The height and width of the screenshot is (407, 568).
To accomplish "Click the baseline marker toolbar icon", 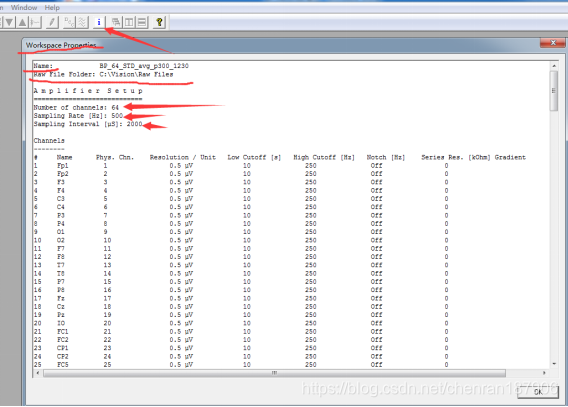I will [36, 22].
